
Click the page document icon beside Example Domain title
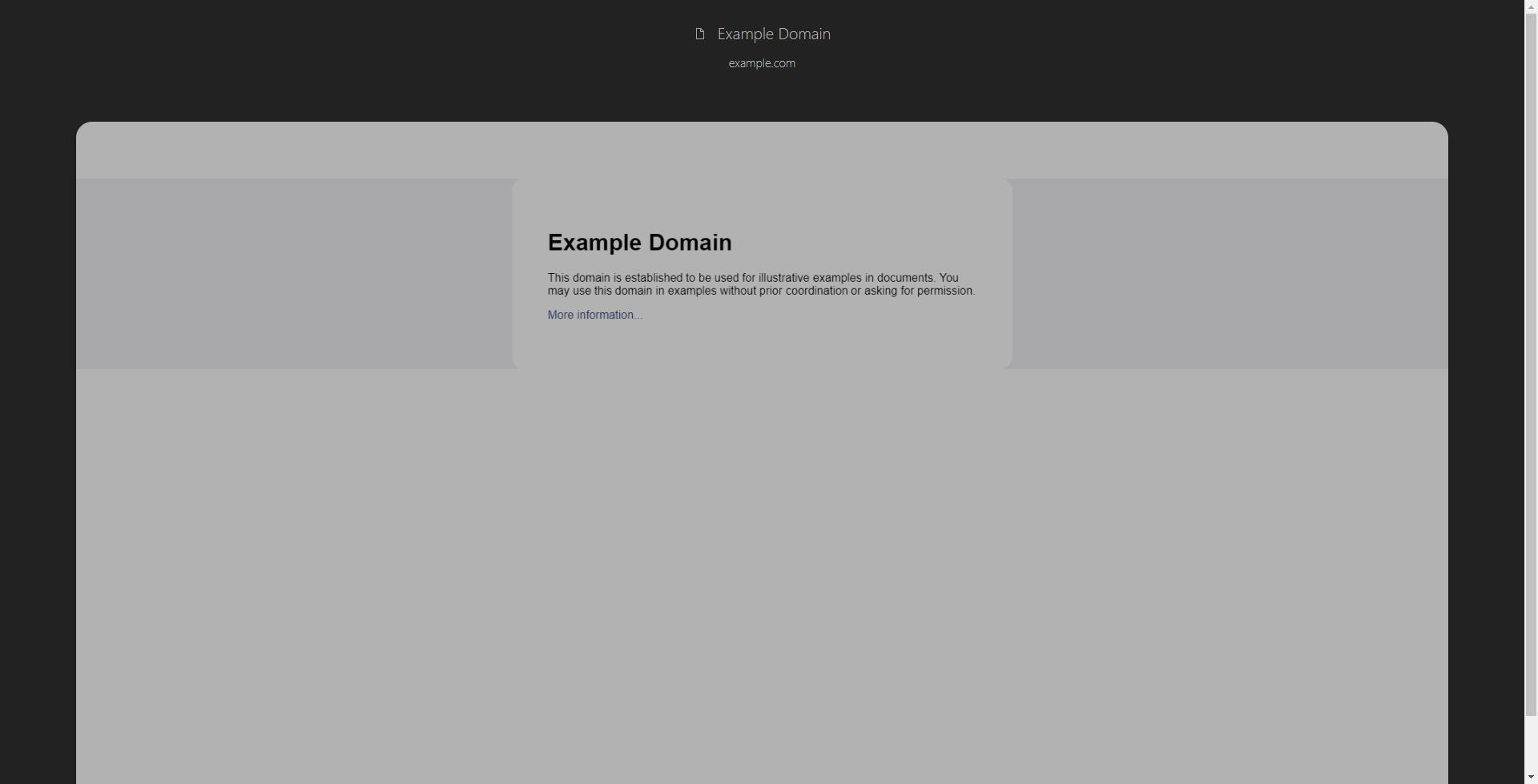(700, 34)
